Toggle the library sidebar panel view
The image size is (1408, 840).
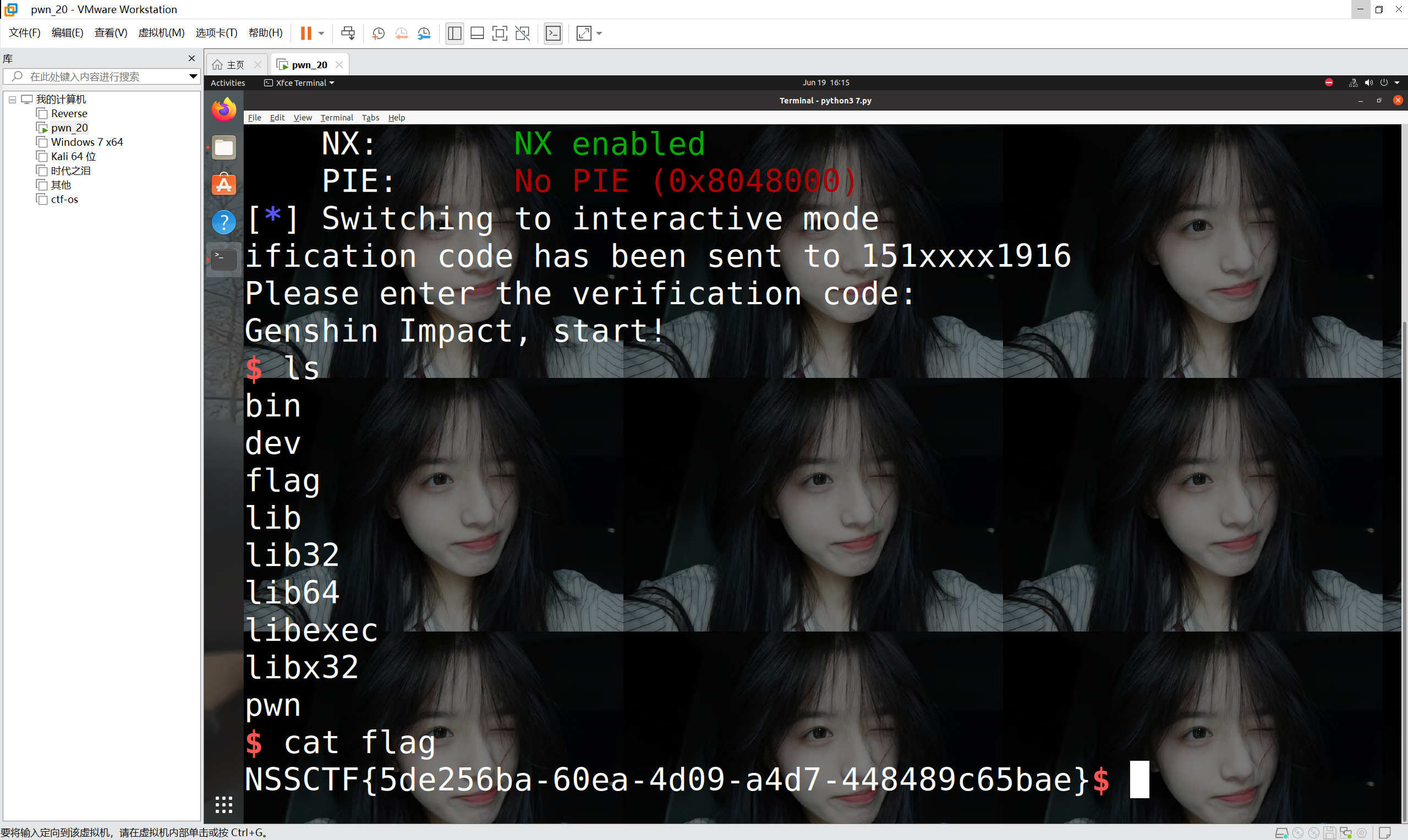(x=454, y=34)
